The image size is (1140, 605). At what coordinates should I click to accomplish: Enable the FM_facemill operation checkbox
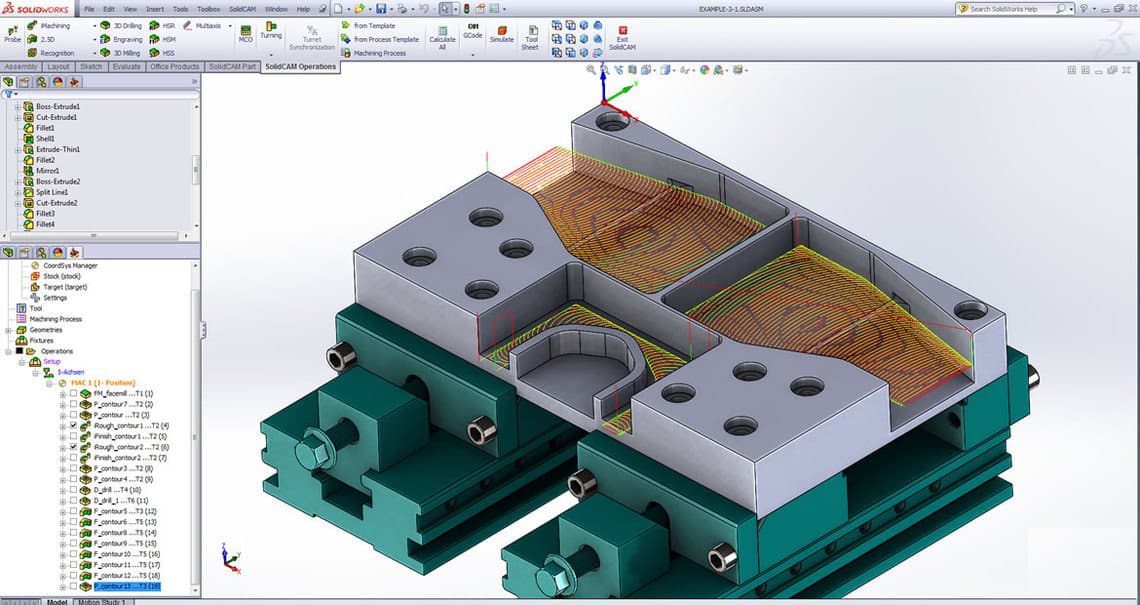coord(73,393)
